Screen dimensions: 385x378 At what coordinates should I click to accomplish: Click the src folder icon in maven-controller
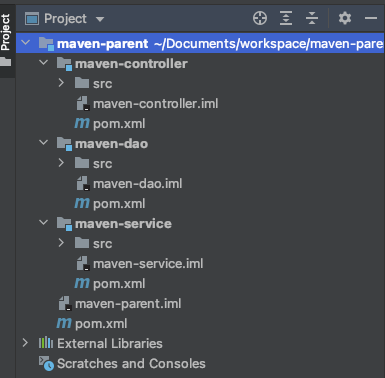pyautogui.click(x=82, y=83)
